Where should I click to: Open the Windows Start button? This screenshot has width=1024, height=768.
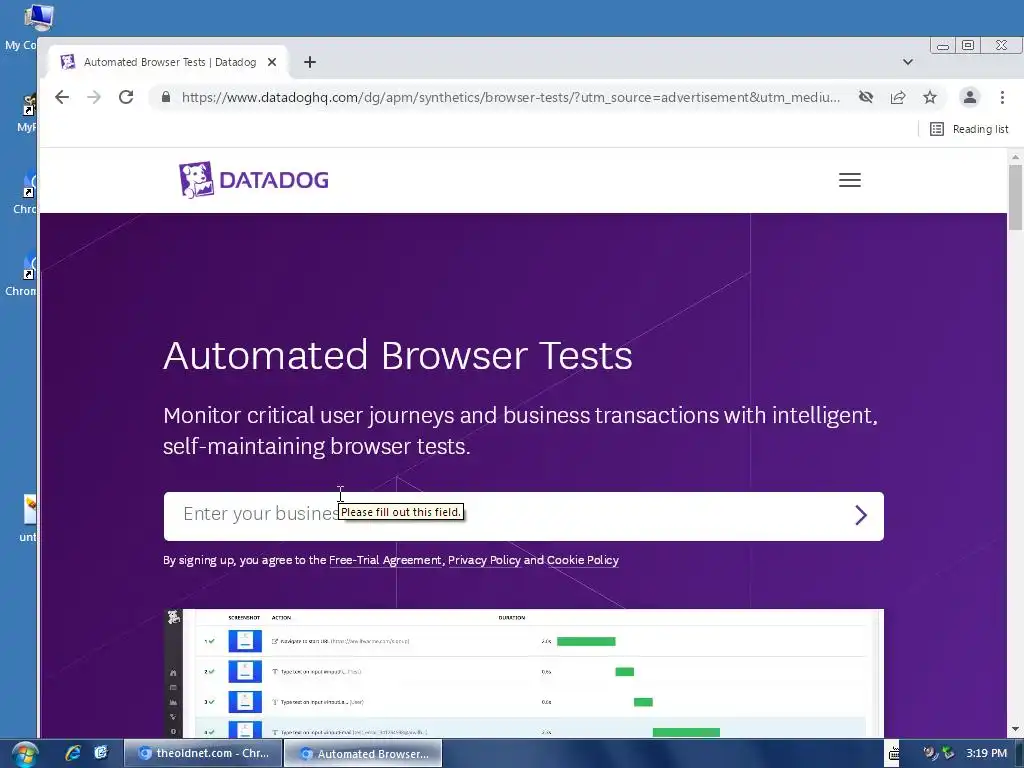tap(24, 754)
